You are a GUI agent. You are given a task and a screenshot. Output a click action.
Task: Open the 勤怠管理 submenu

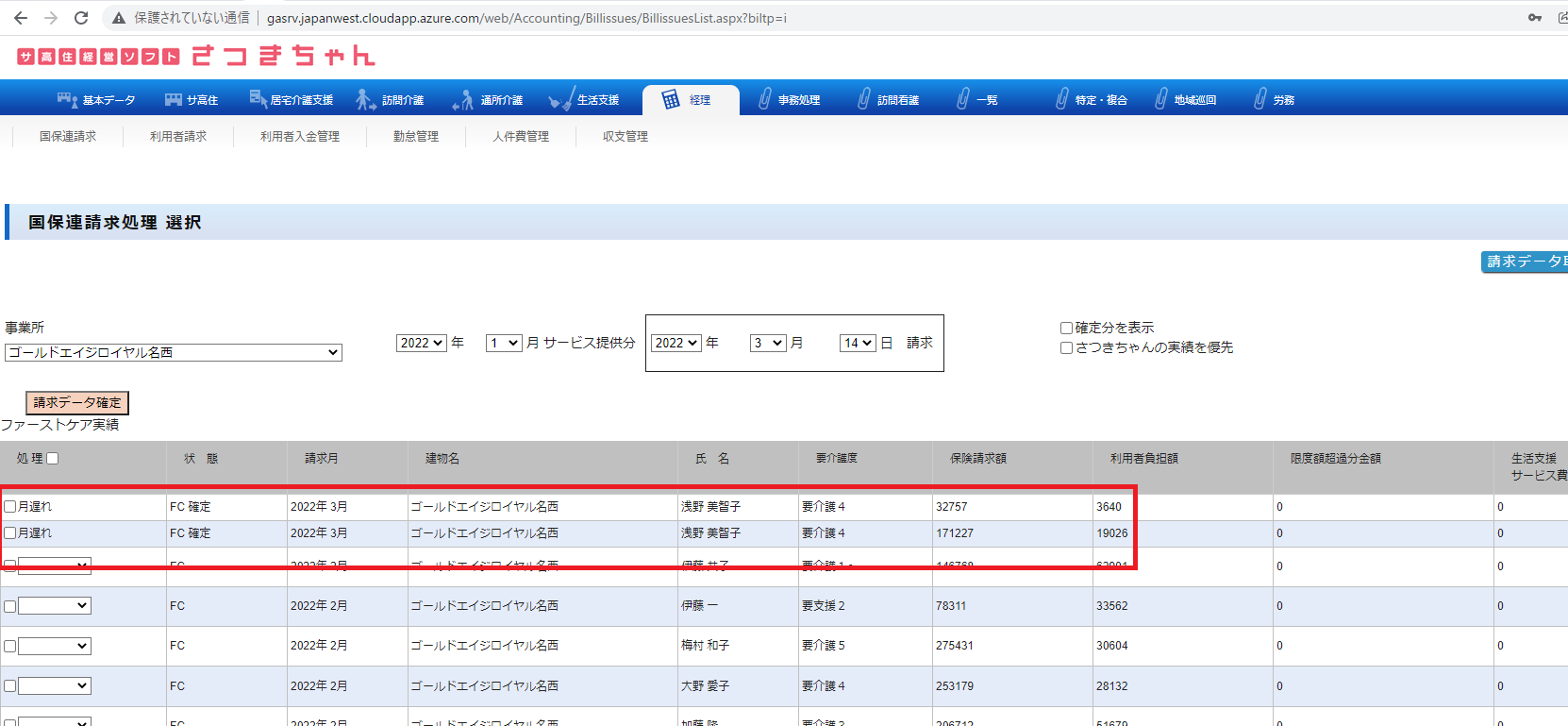click(416, 137)
